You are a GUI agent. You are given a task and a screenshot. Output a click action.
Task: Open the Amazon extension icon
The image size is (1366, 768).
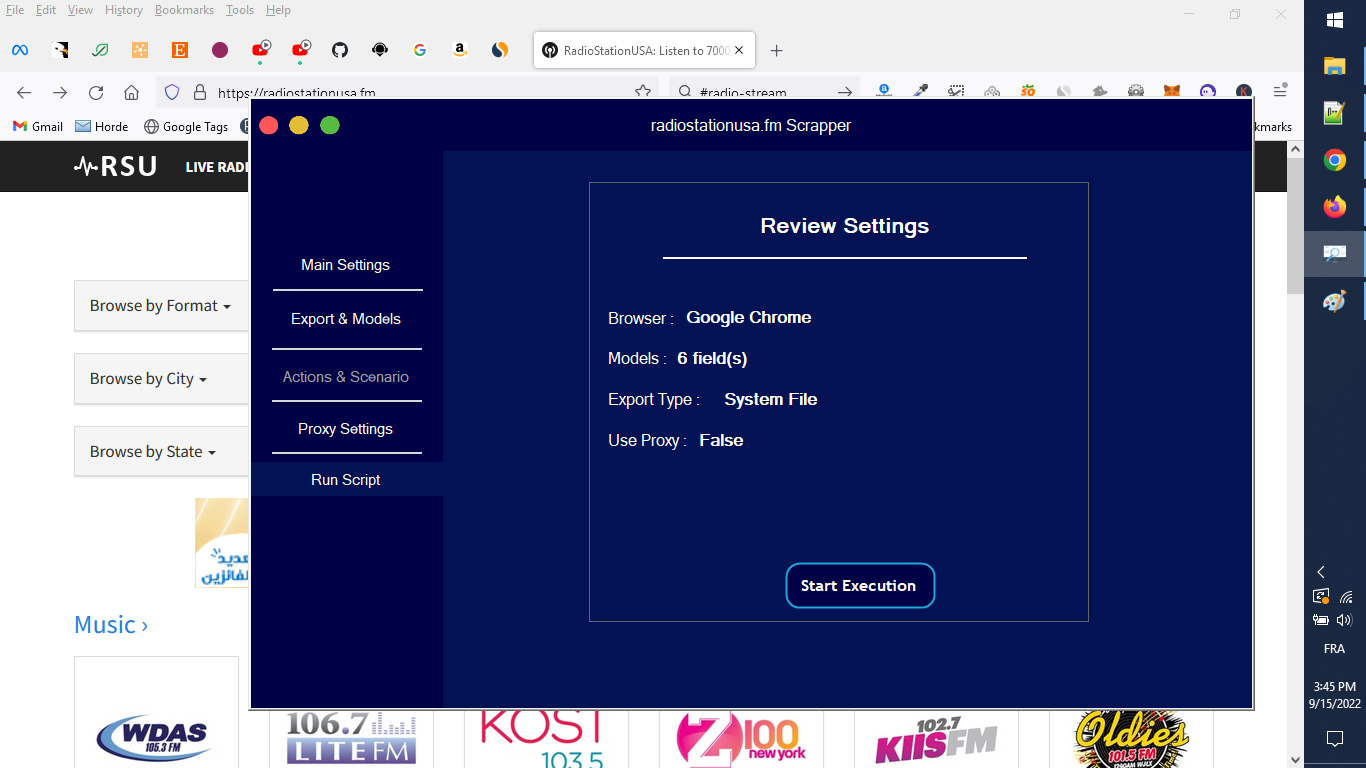[x=459, y=49]
